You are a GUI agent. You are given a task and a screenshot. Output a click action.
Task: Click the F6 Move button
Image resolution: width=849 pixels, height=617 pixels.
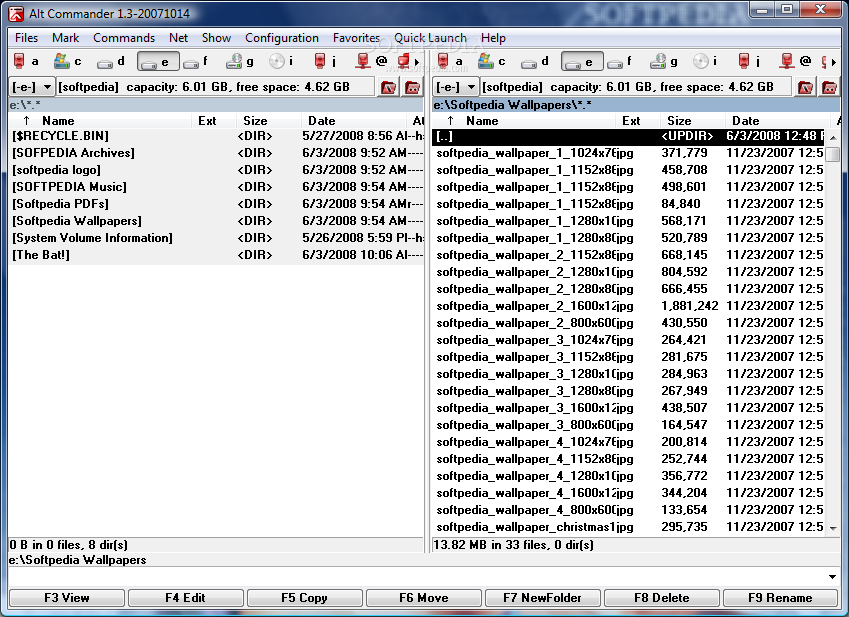pyautogui.click(x=423, y=598)
